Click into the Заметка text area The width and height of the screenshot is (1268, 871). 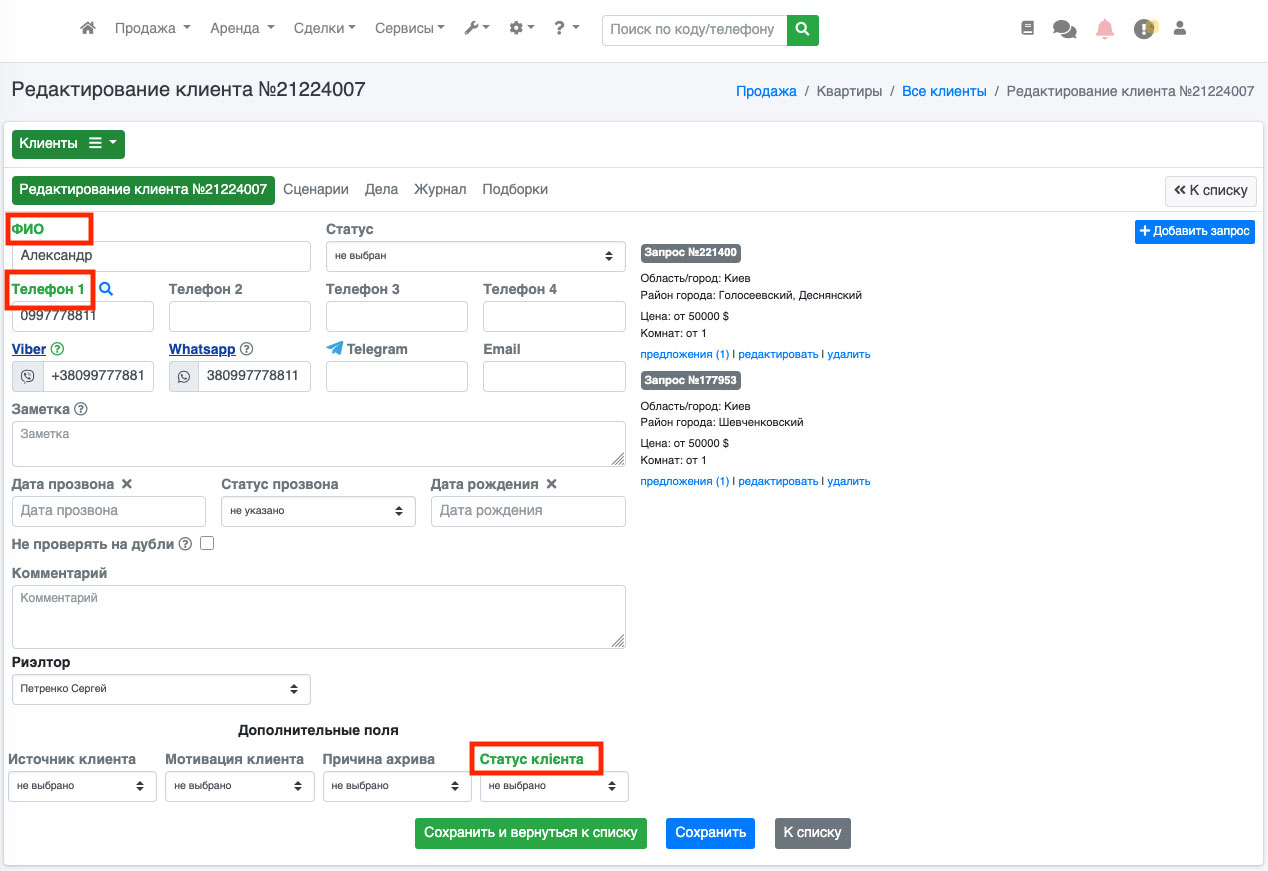click(x=318, y=443)
